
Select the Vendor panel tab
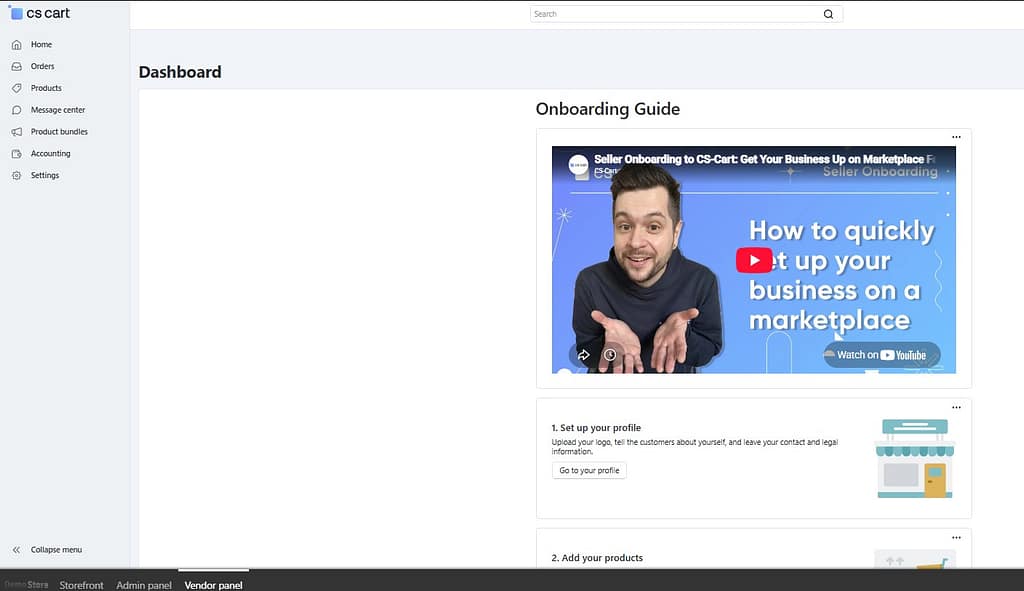(x=214, y=585)
